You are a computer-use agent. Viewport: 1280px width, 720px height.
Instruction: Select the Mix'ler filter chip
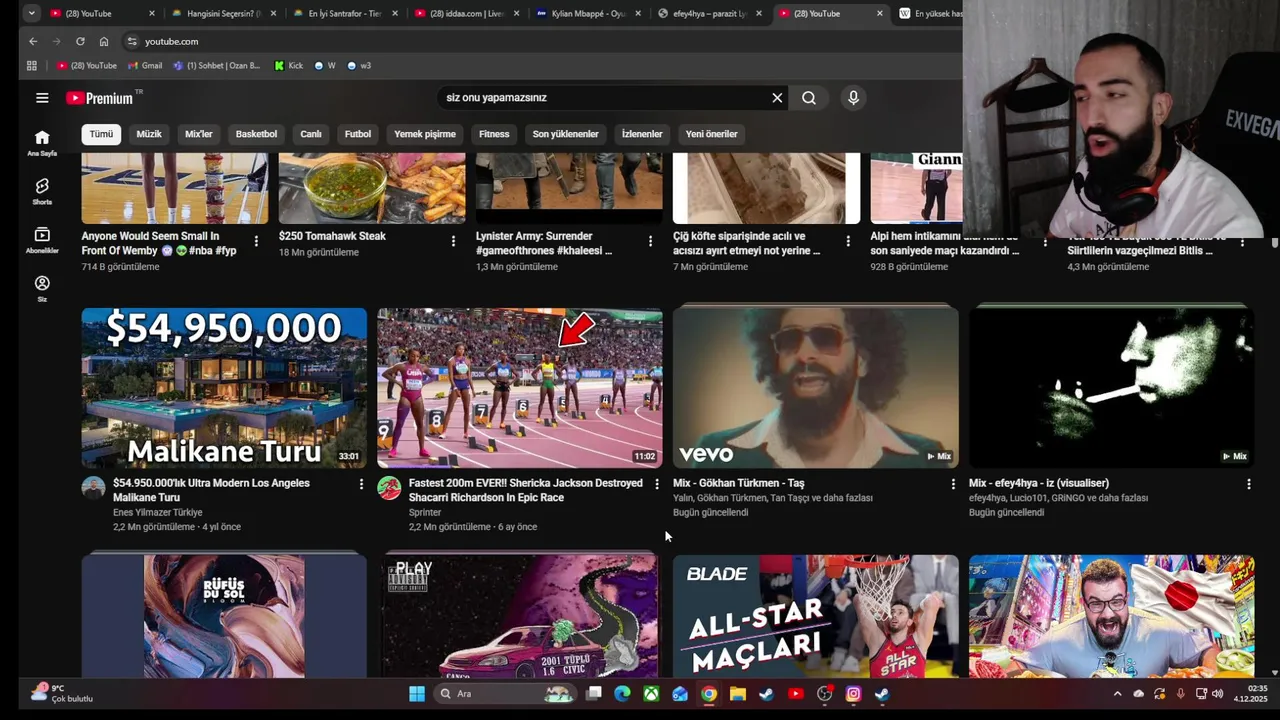coord(199,134)
